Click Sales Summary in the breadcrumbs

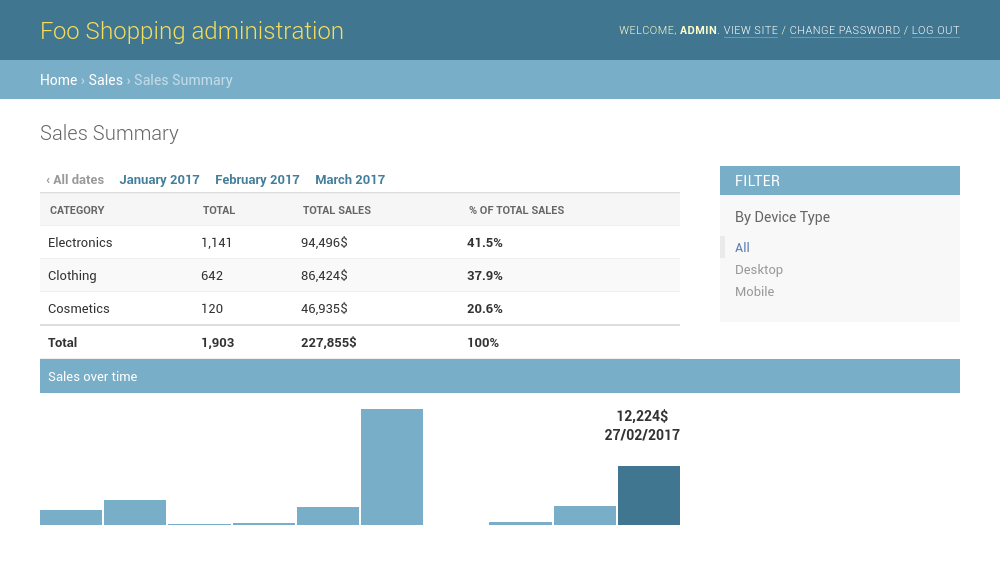[x=183, y=80]
